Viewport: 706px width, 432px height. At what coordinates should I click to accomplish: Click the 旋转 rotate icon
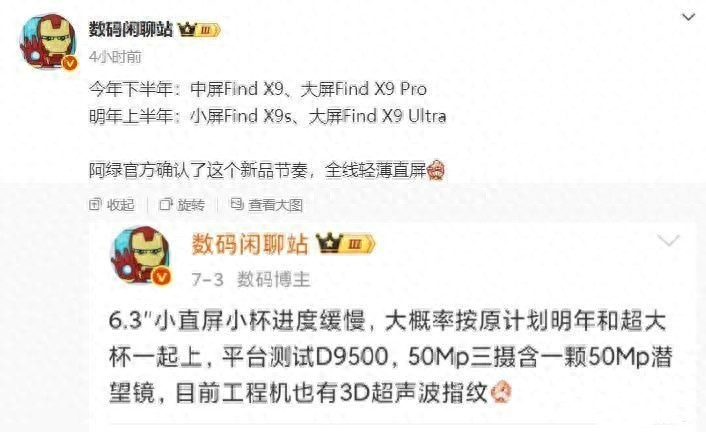point(166,205)
